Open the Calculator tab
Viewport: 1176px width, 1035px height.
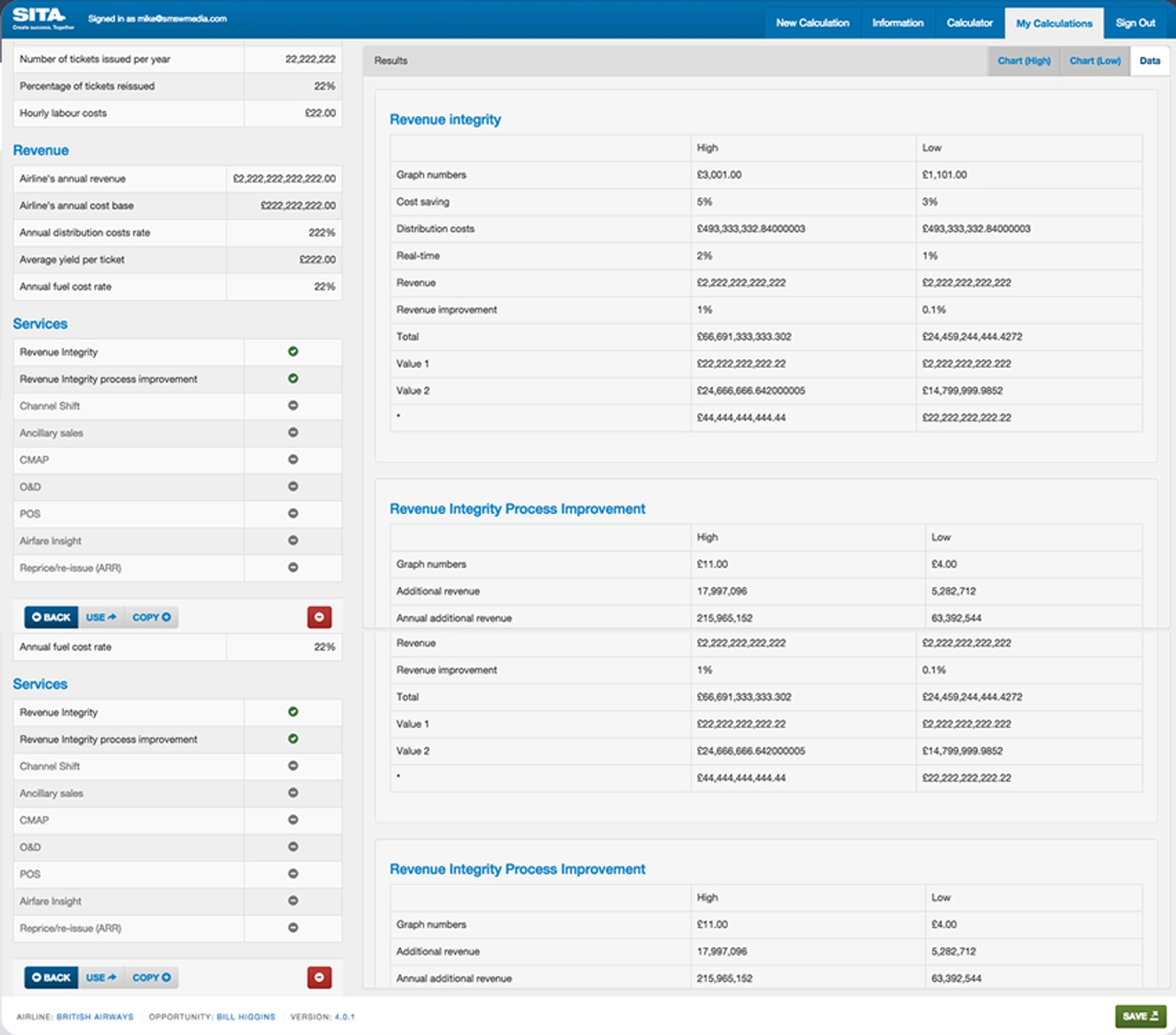point(969,23)
